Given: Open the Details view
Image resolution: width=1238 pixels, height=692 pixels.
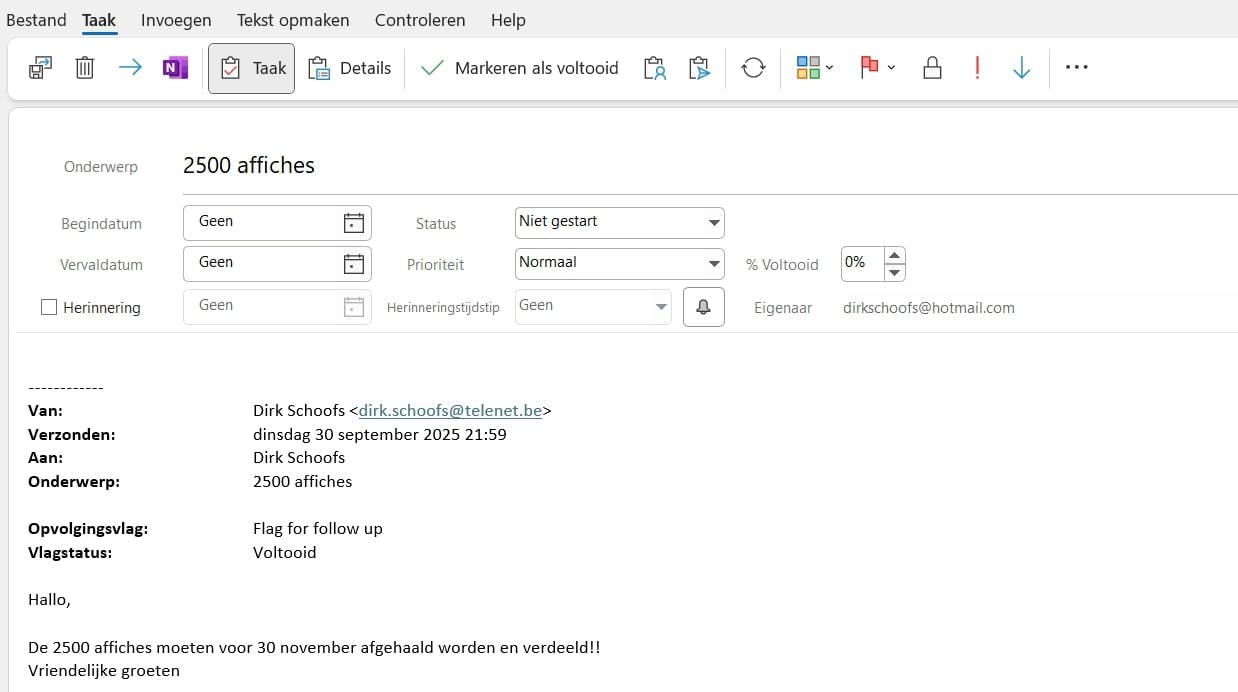Looking at the screenshot, I should (x=350, y=68).
